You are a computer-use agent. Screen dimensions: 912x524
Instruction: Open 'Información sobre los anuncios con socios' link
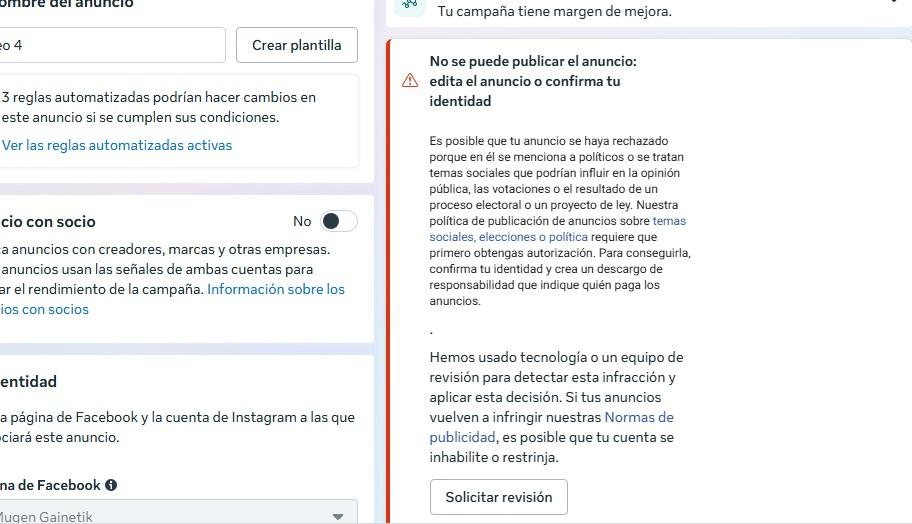[275, 289]
